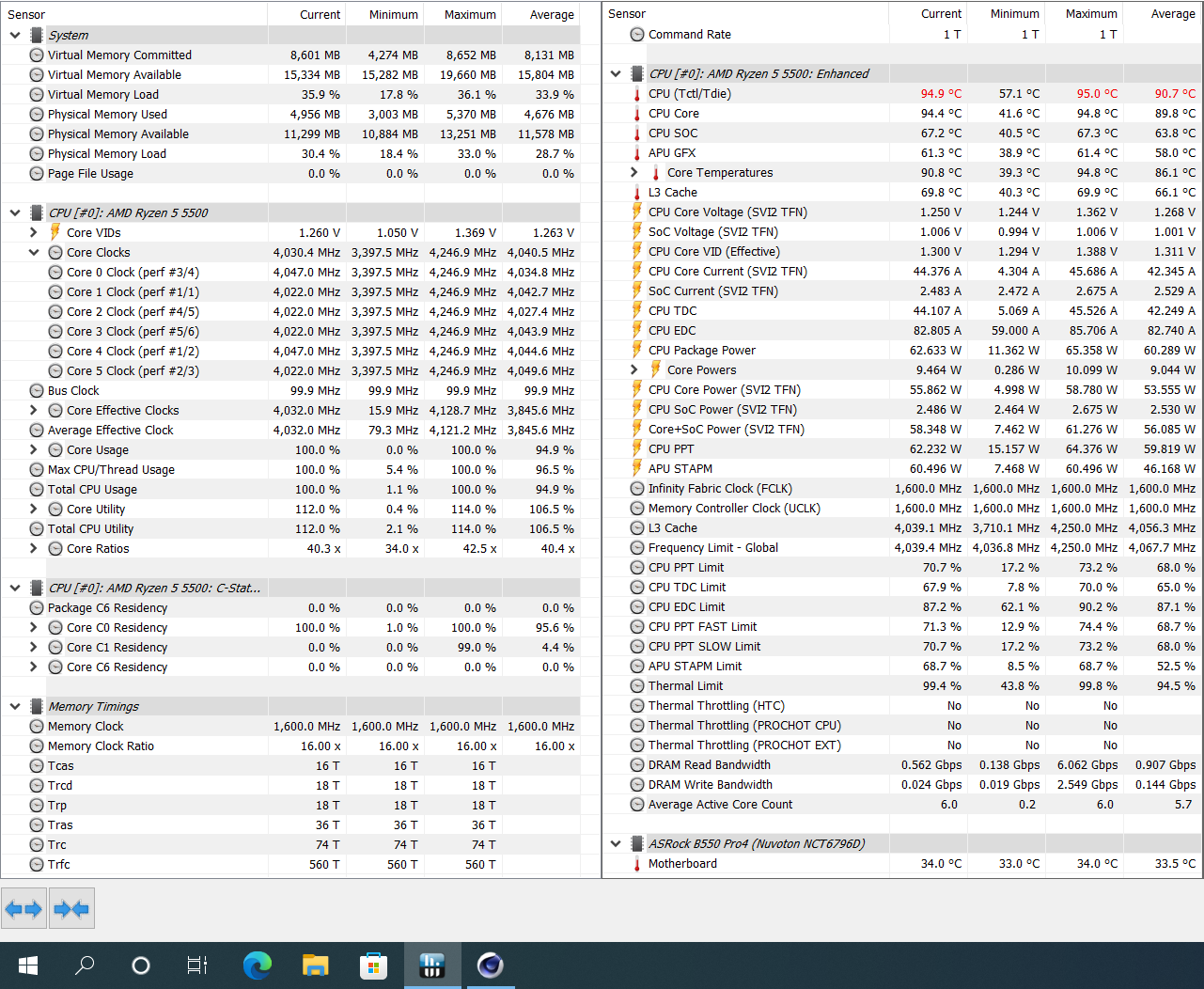The image size is (1204, 989).
Task: Select the DRAM Read Bandwidth row
Action: point(902,764)
